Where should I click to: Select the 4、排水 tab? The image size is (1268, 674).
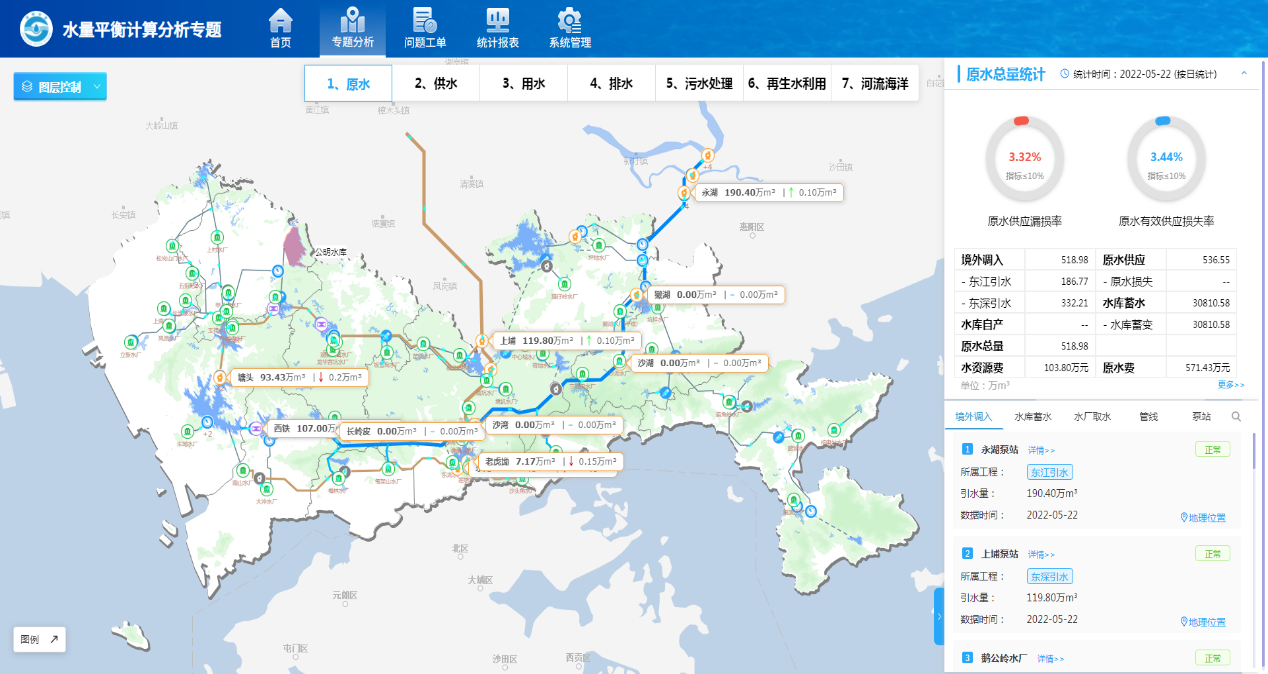[x=612, y=84]
